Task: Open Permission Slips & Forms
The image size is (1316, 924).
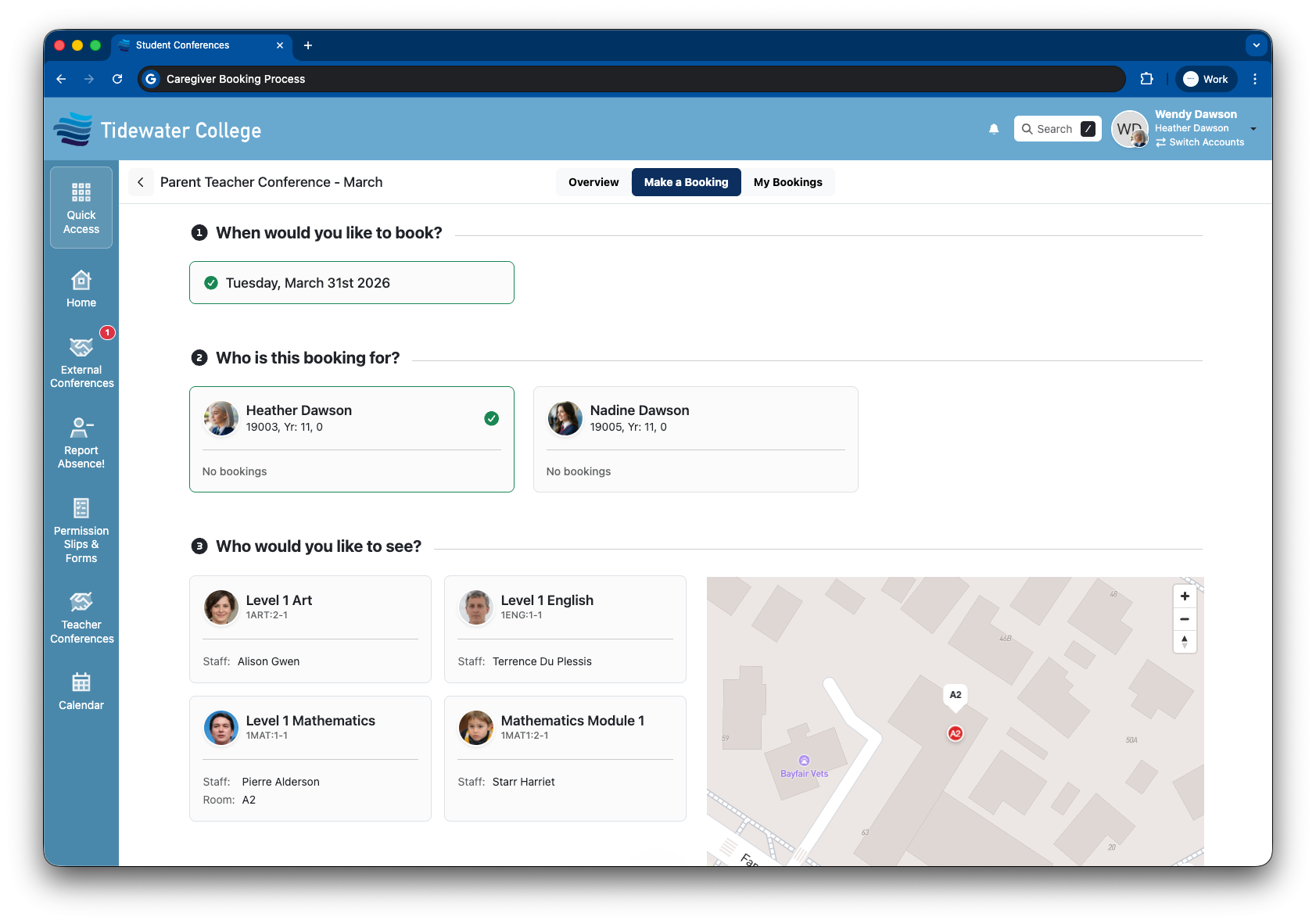Action: (x=81, y=531)
